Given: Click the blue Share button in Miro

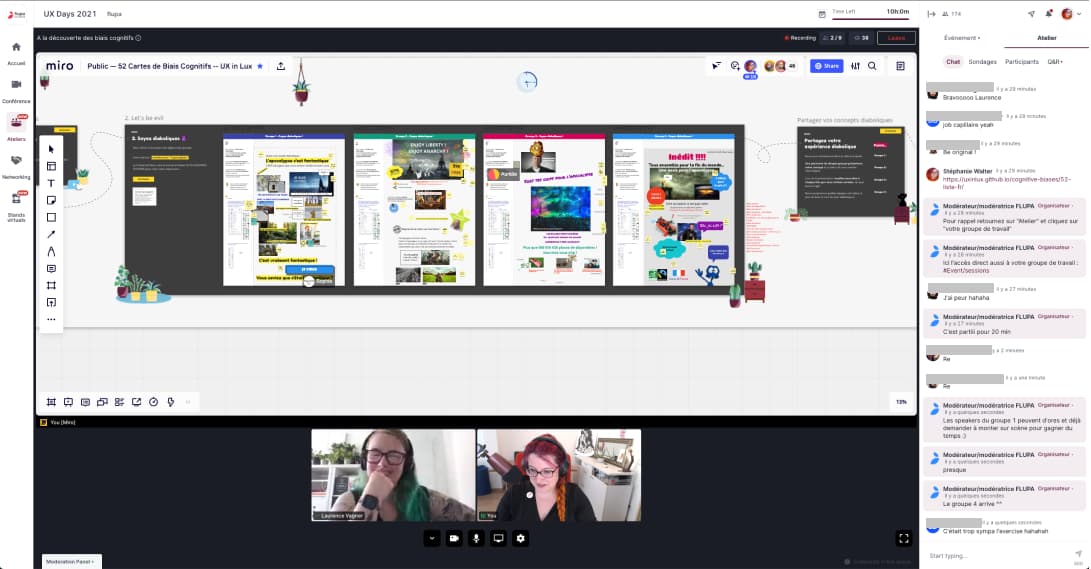Looking at the screenshot, I should click(825, 66).
